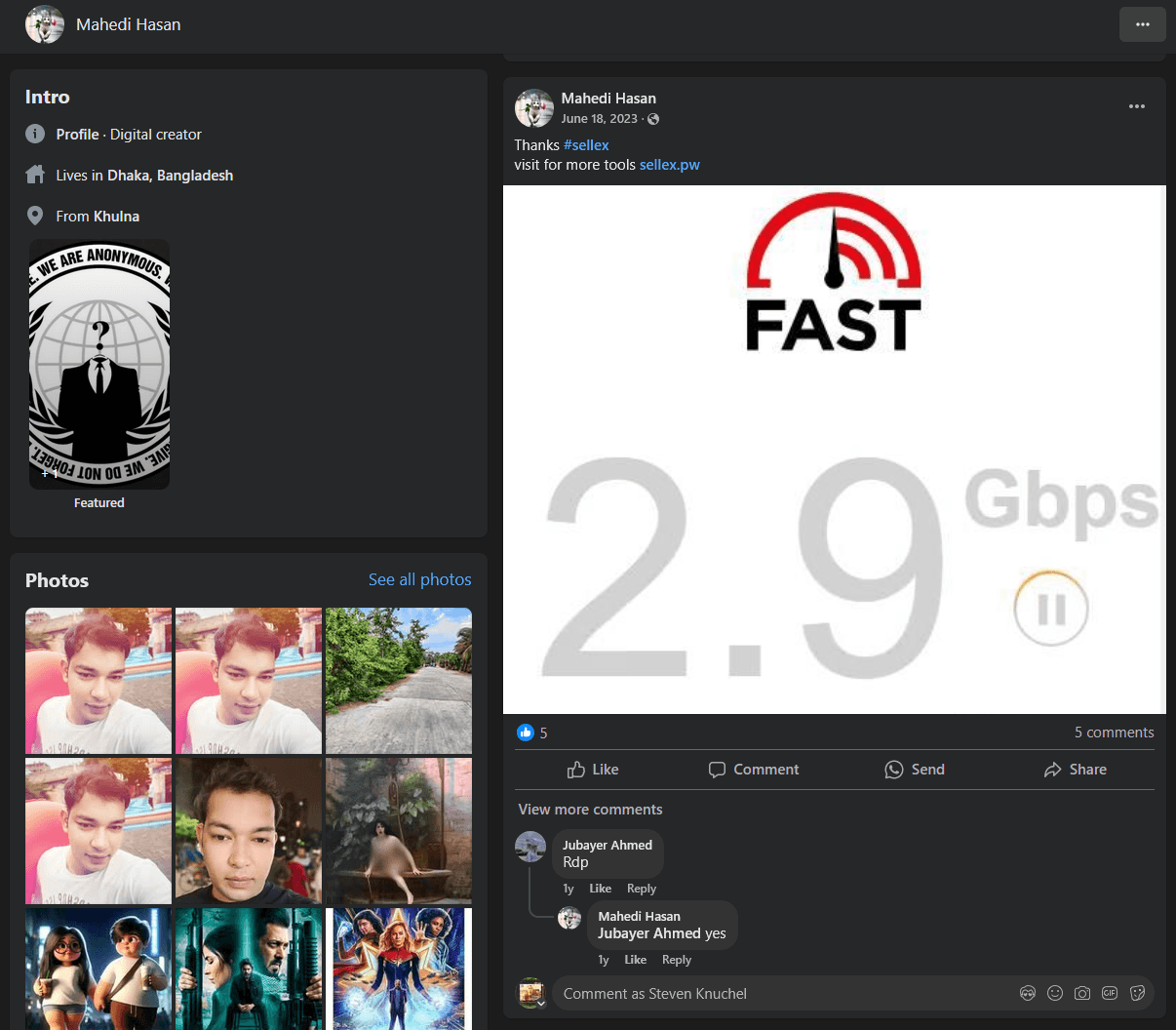Click the avatar sticker icon in comment box
The height and width of the screenshot is (1030, 1176).
click(x=1028, y=993)
